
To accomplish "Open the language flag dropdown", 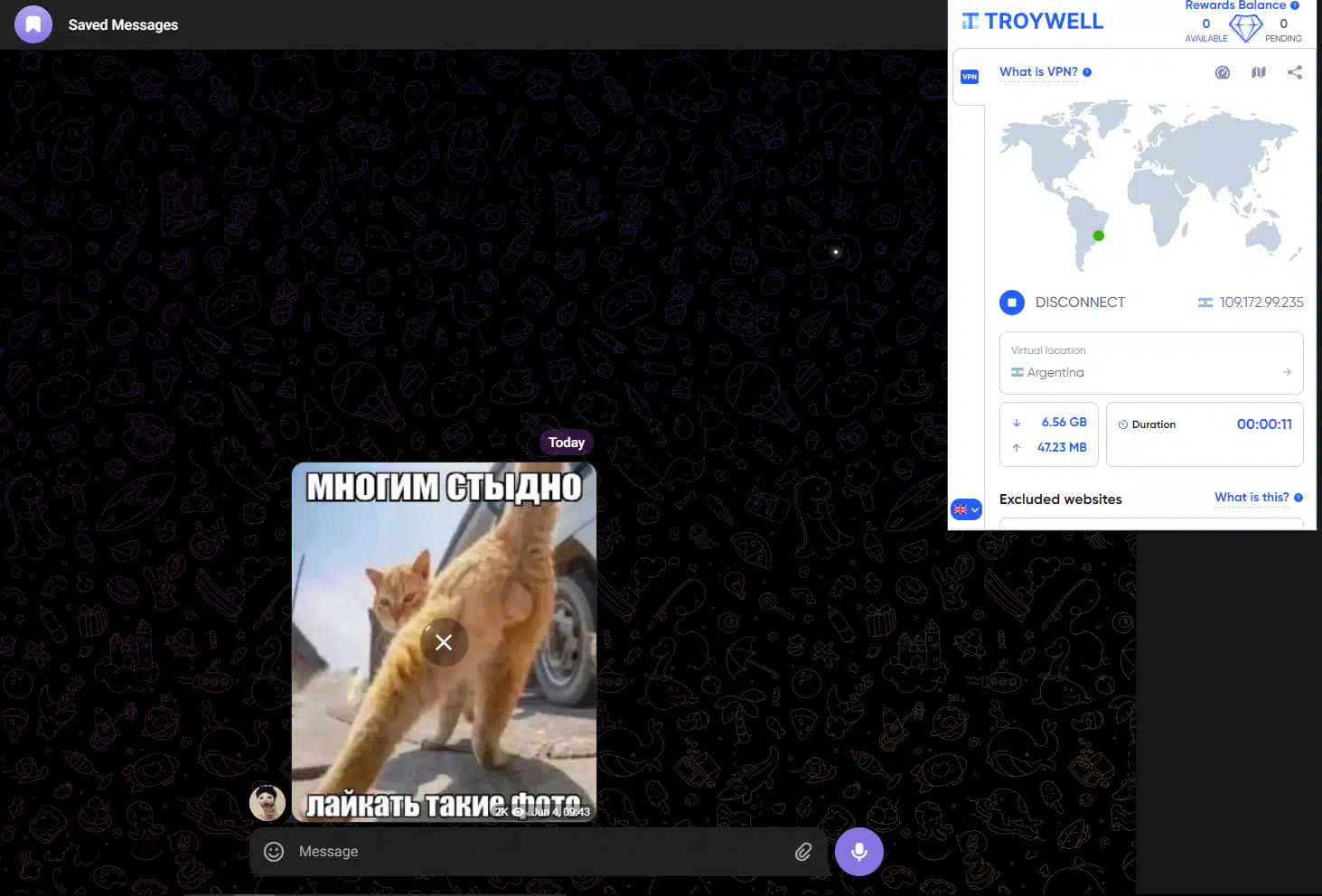I will [x=966, y=509].
